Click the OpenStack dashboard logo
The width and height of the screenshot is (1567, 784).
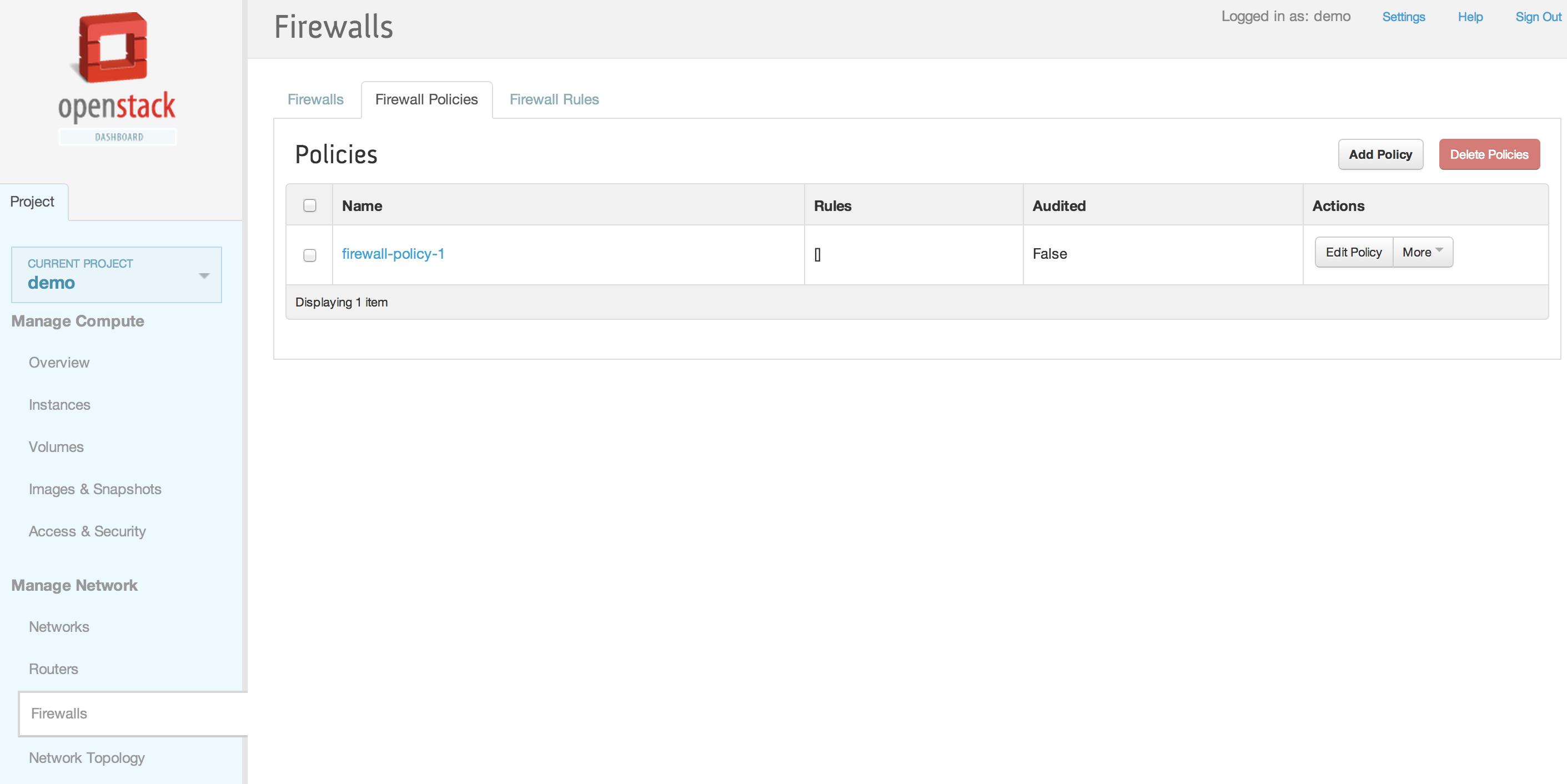[117, 78]
